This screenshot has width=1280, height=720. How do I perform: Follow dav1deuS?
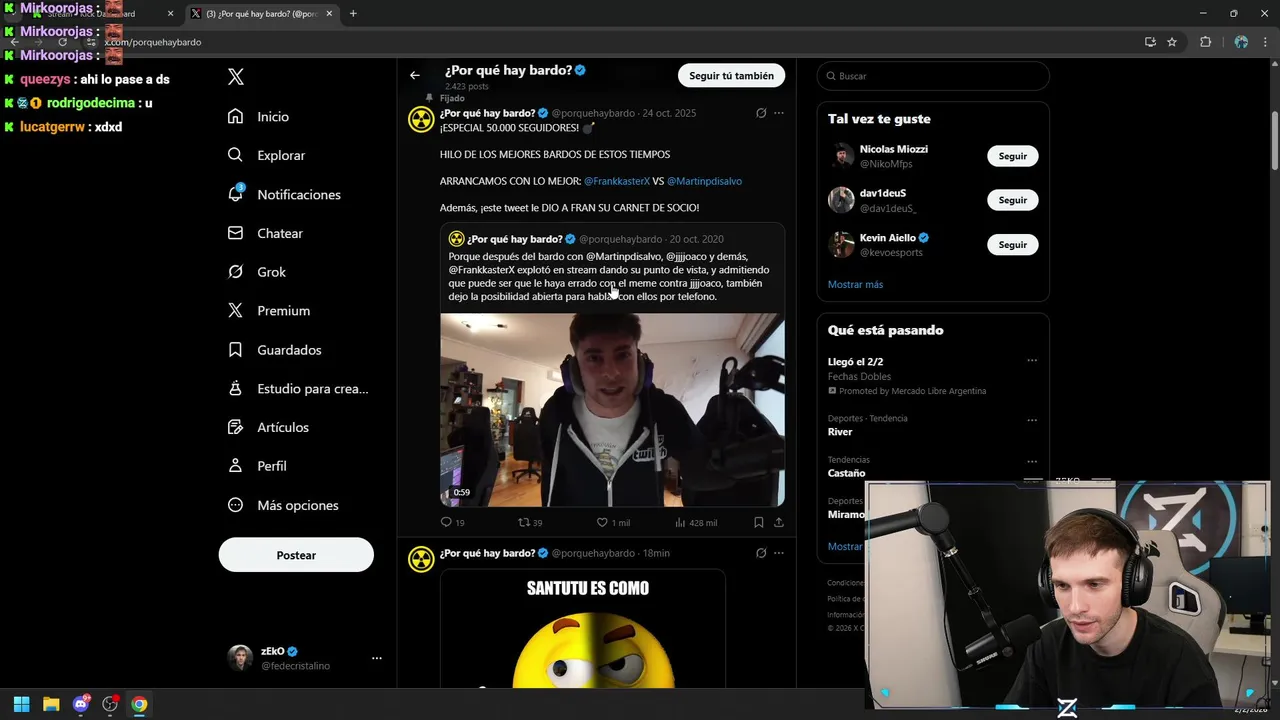pyautogui.click(x=1013, y=200)
